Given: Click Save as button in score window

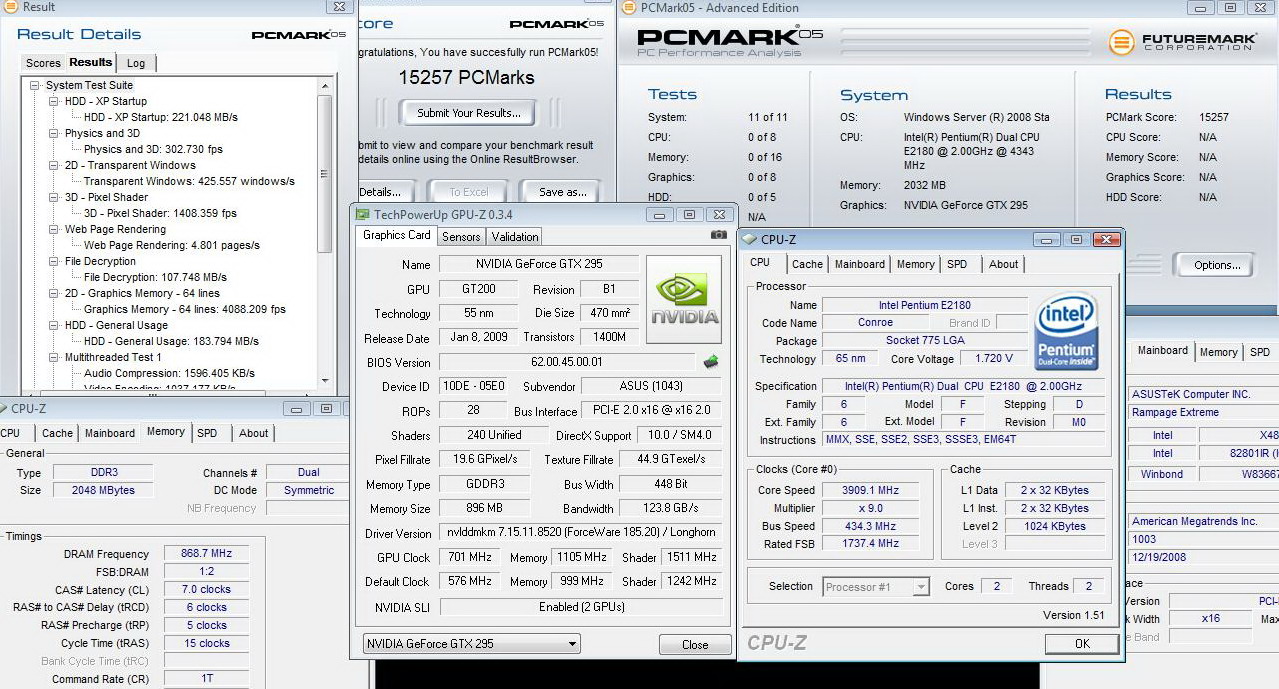Looking at the screenshot, I should (563, 192).
